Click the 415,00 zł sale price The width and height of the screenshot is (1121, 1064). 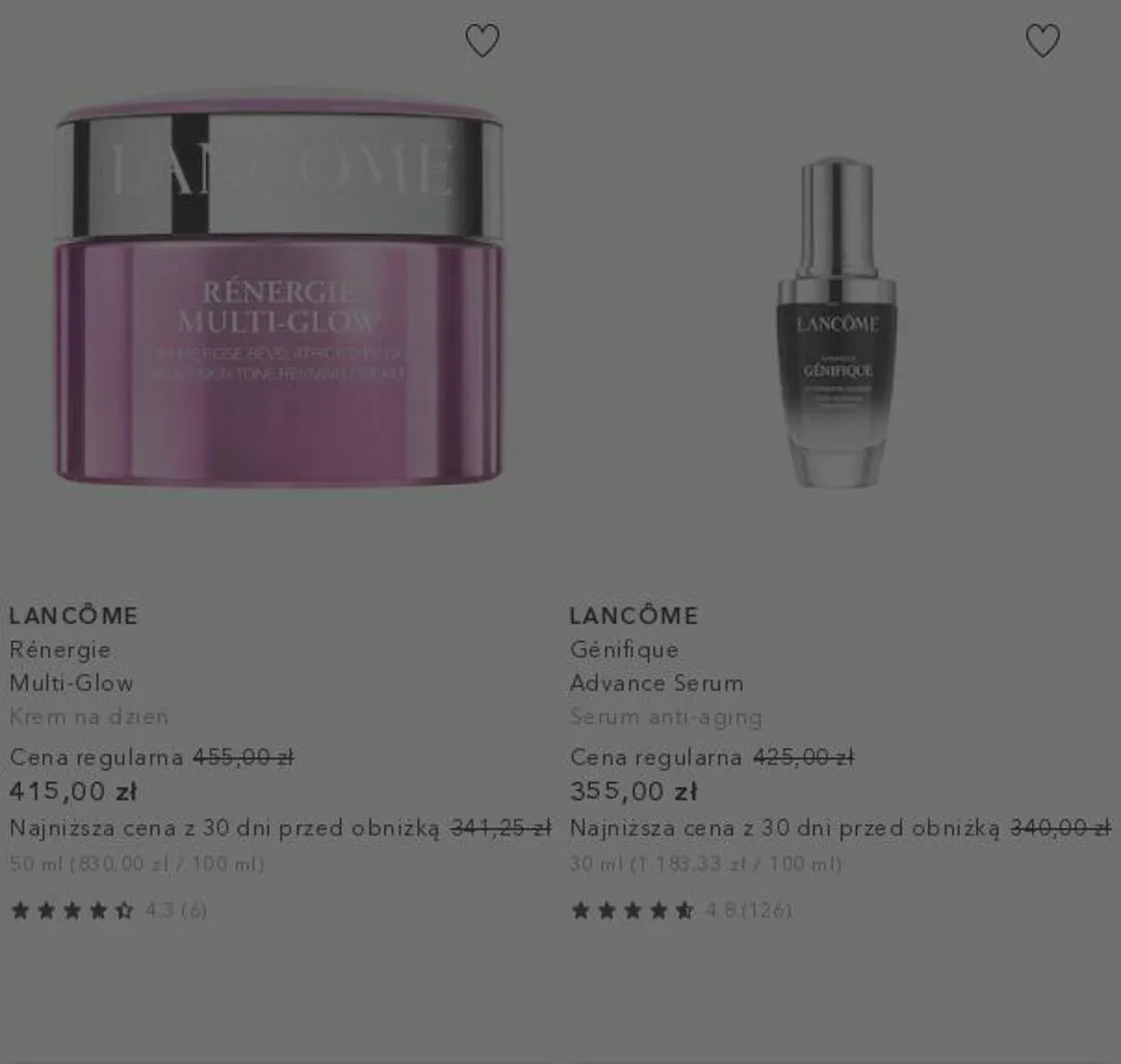pos(74,791)
